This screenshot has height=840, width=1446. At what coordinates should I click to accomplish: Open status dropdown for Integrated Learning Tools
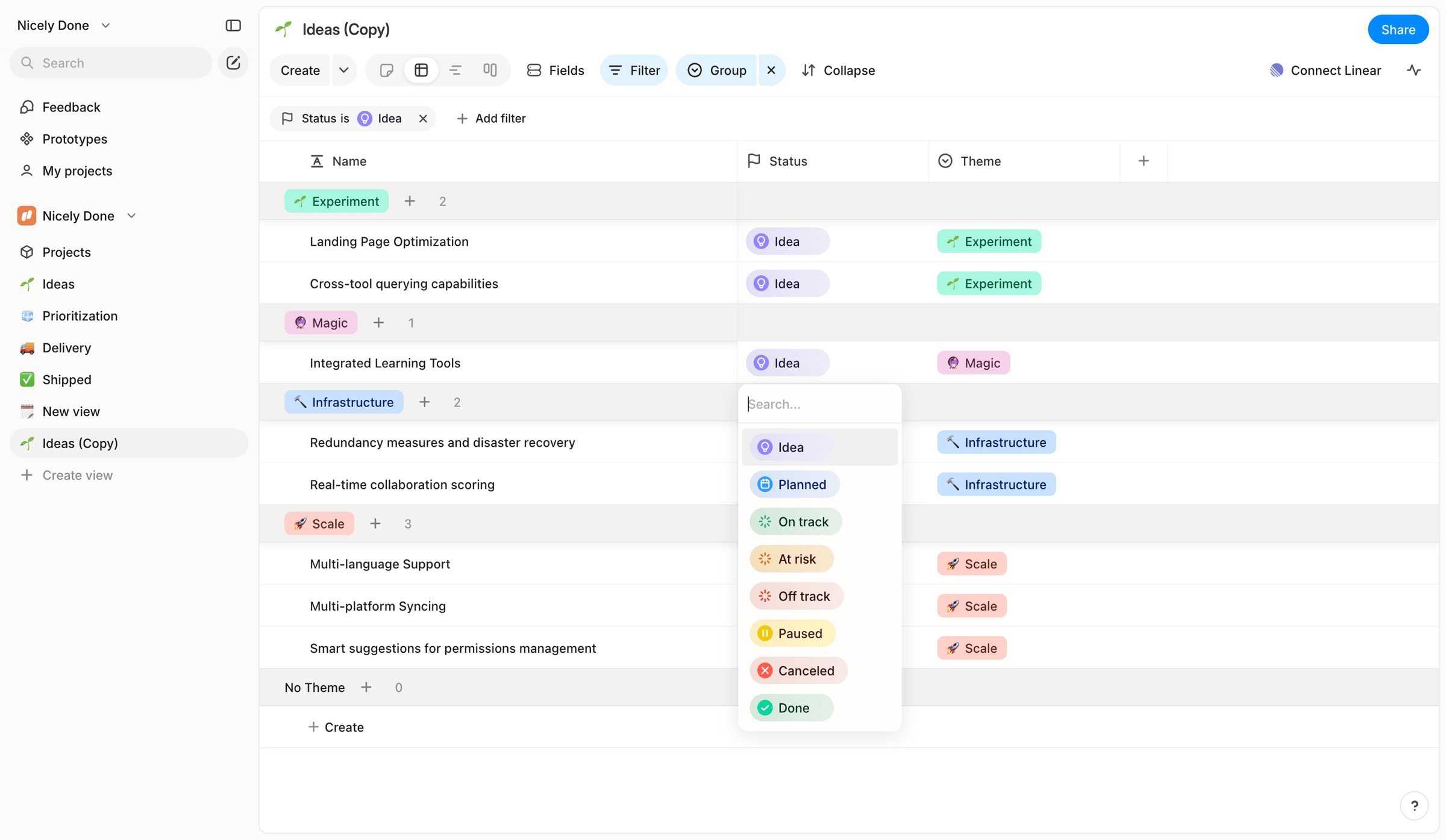pyautogui.click(x=787, y=363)
